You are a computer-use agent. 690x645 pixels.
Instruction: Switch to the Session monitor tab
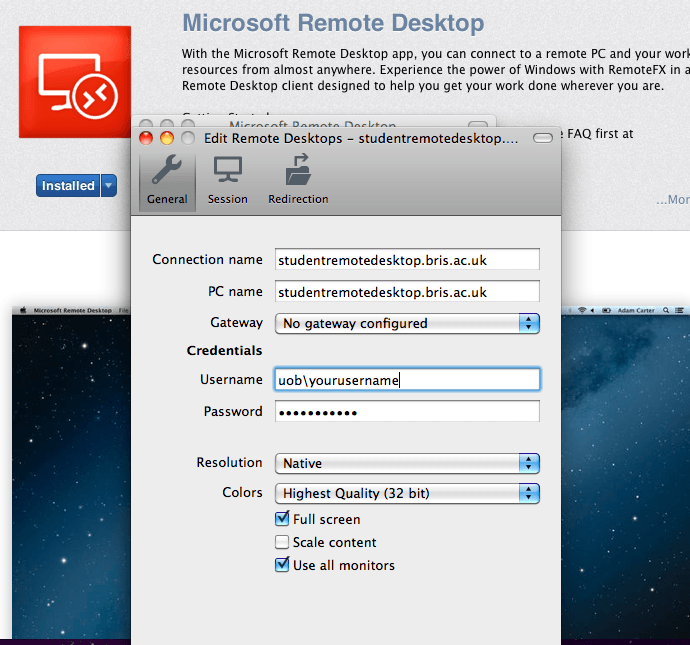[228, 180]
